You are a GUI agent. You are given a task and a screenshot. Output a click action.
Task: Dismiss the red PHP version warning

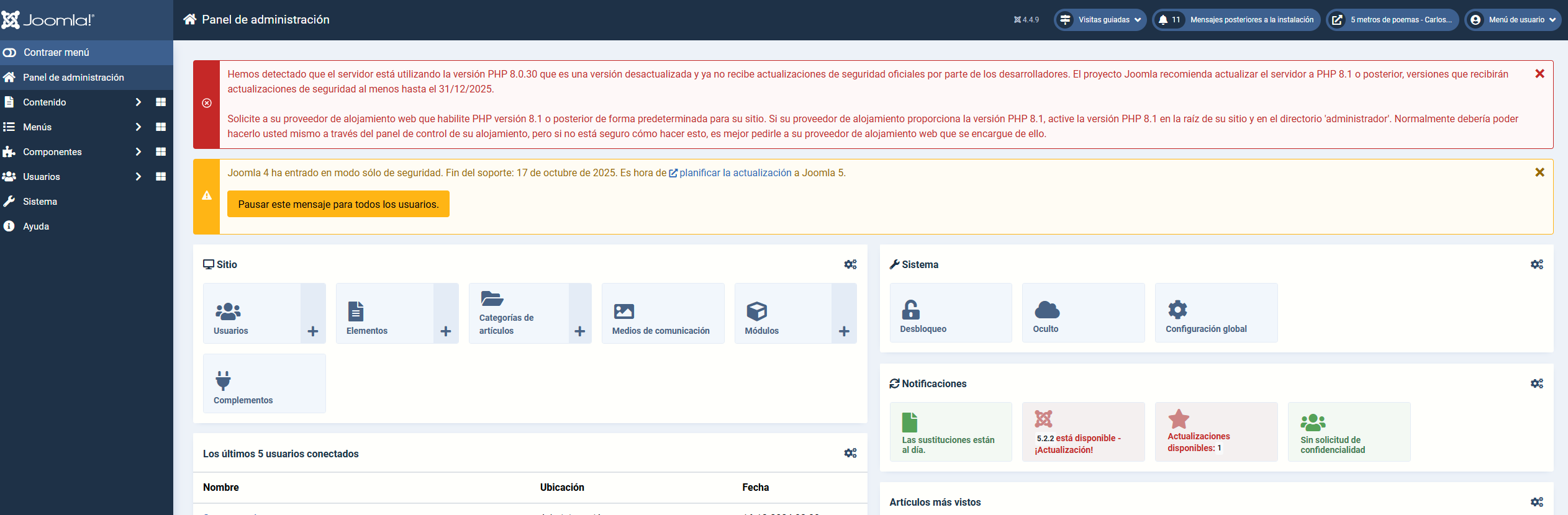(1539, 74)
